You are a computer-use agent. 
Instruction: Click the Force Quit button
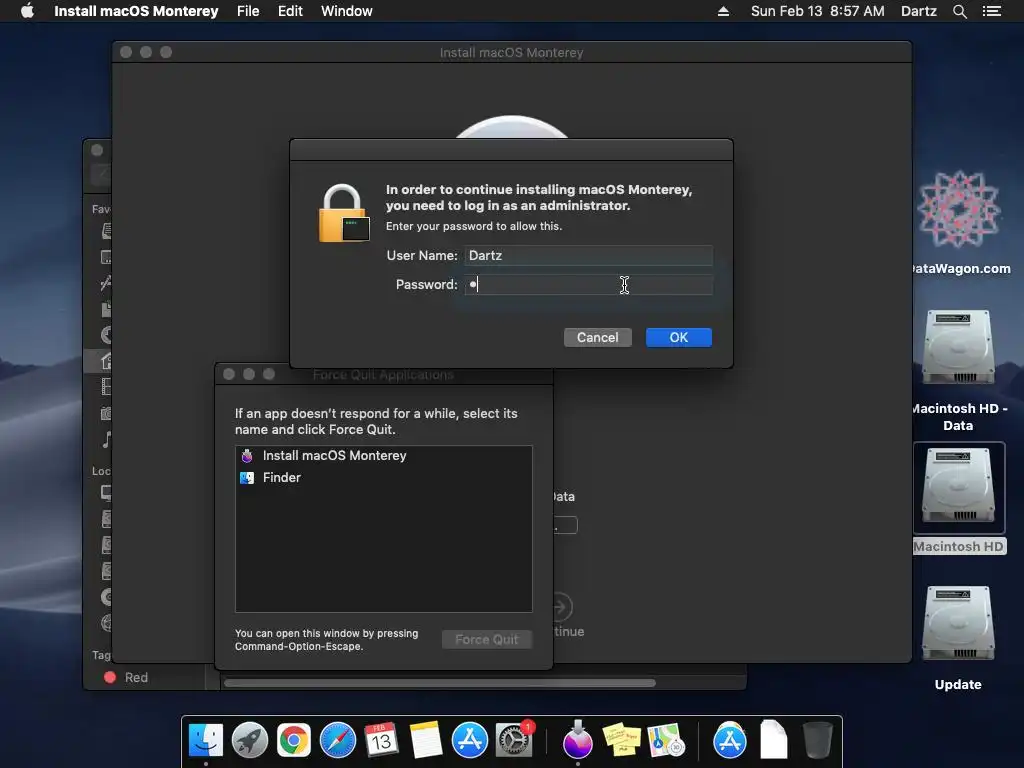pos(487,639)
